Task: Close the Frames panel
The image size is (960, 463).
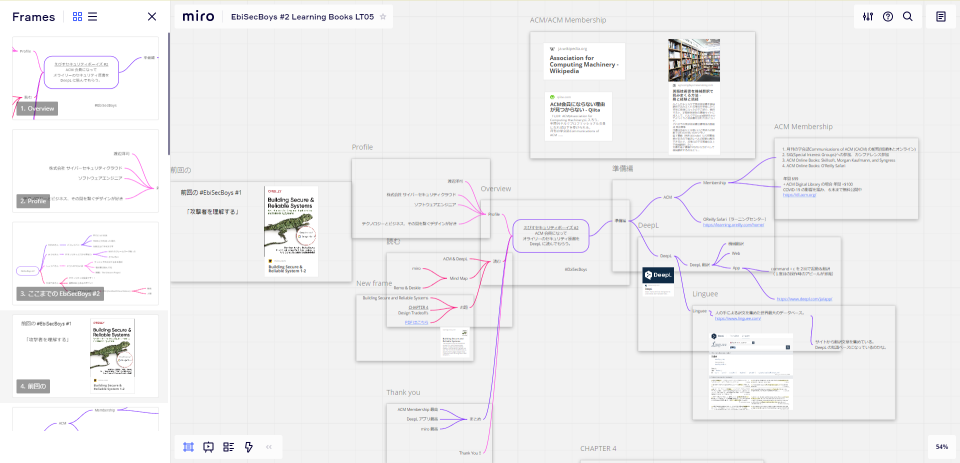Action: [152, 17]
